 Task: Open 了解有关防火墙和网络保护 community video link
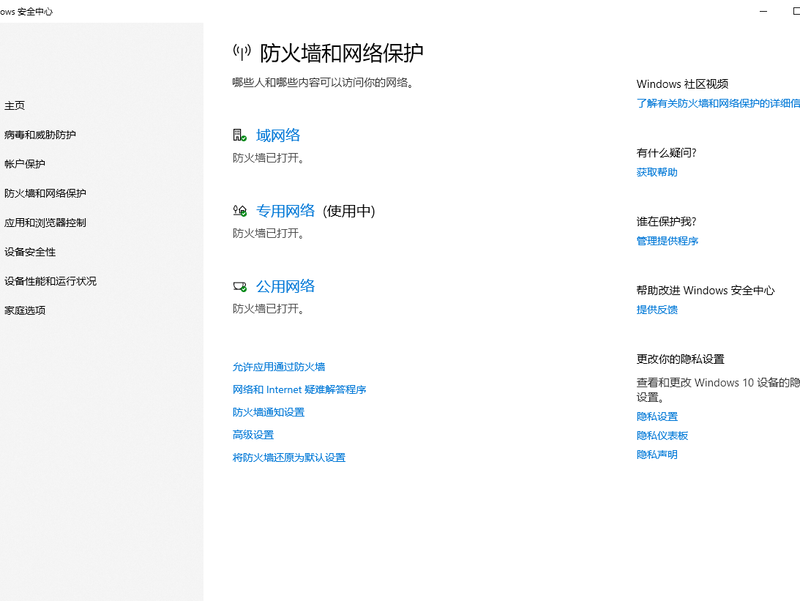[x=718, y=104]
